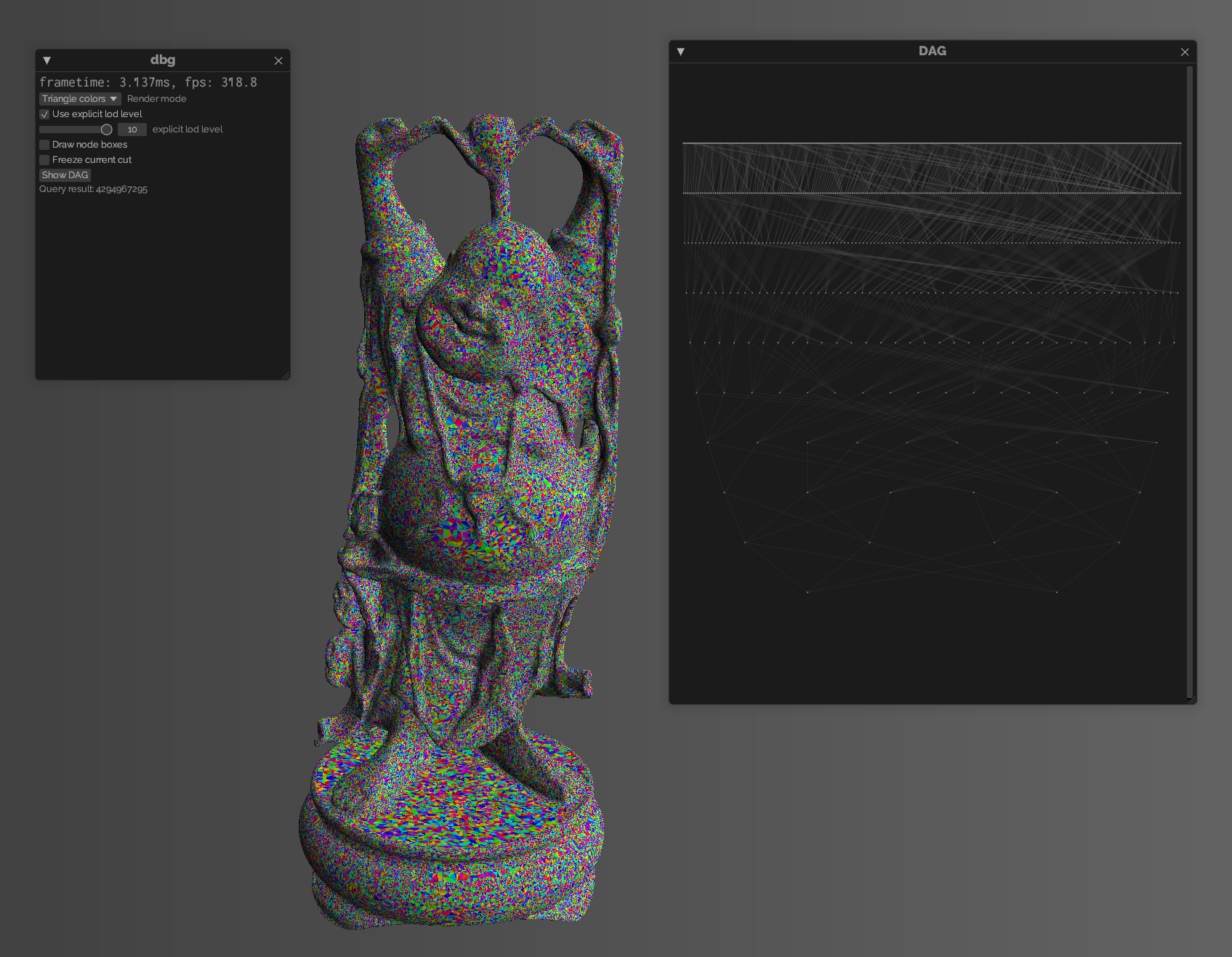Image resolution: width=1232 pixels, height=957 pixels.
Task: Close the DAG panel
Action: 1185,52
